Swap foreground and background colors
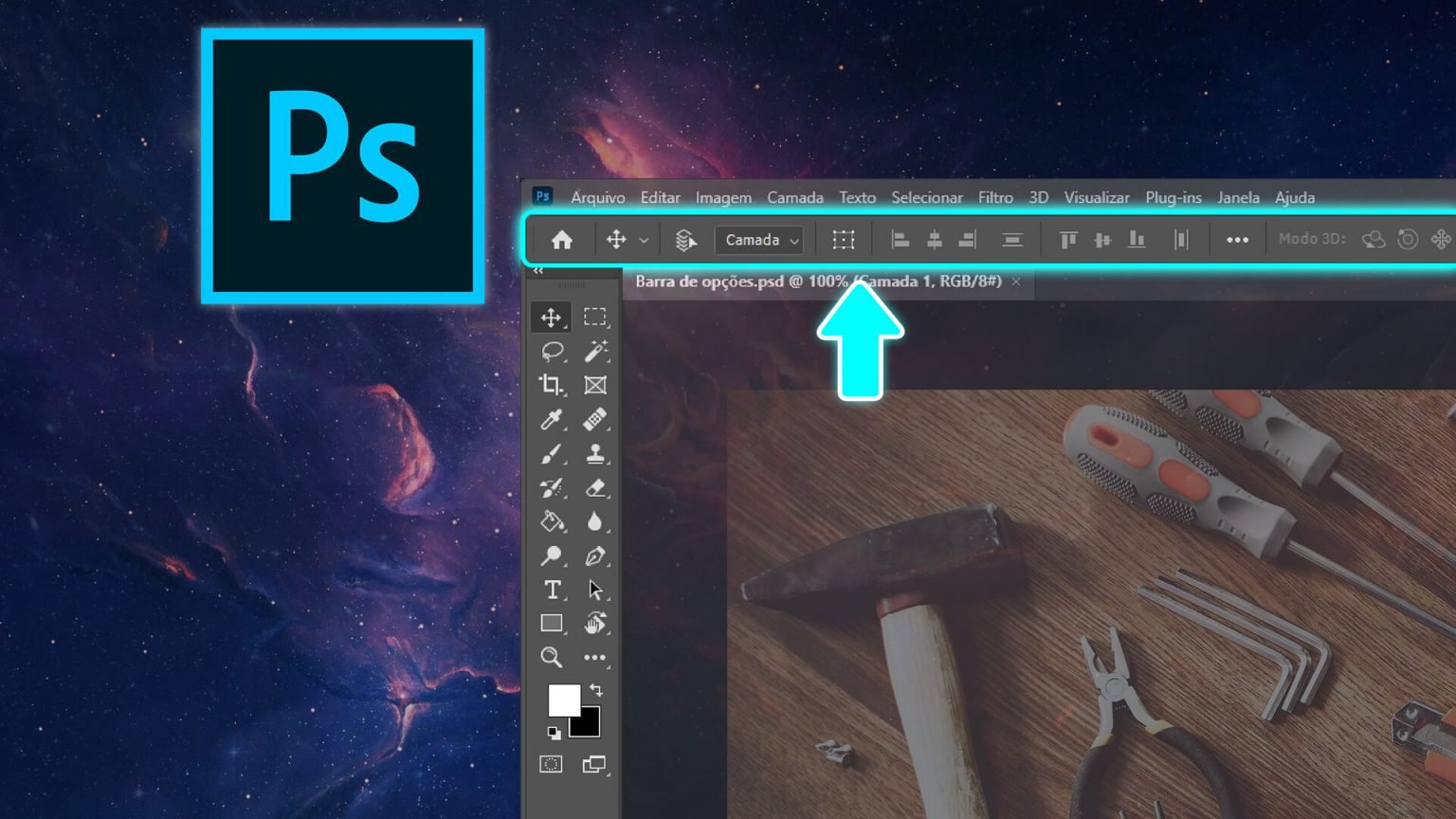The height and width of the screenshot is (819, 1456). click(596, 690)
